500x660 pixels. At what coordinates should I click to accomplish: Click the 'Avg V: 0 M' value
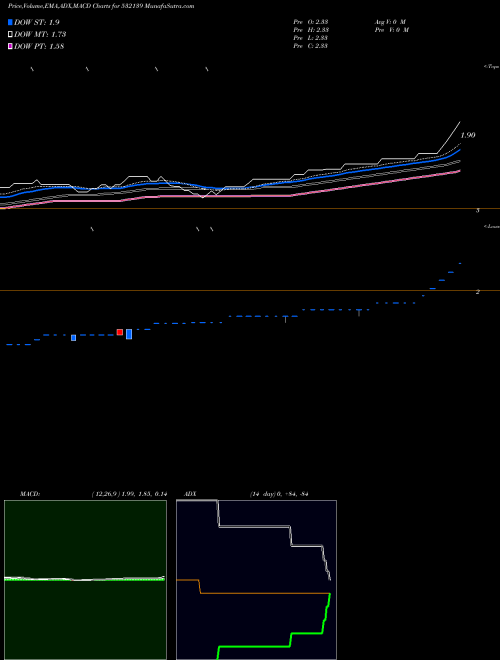[x=389, y=22]
